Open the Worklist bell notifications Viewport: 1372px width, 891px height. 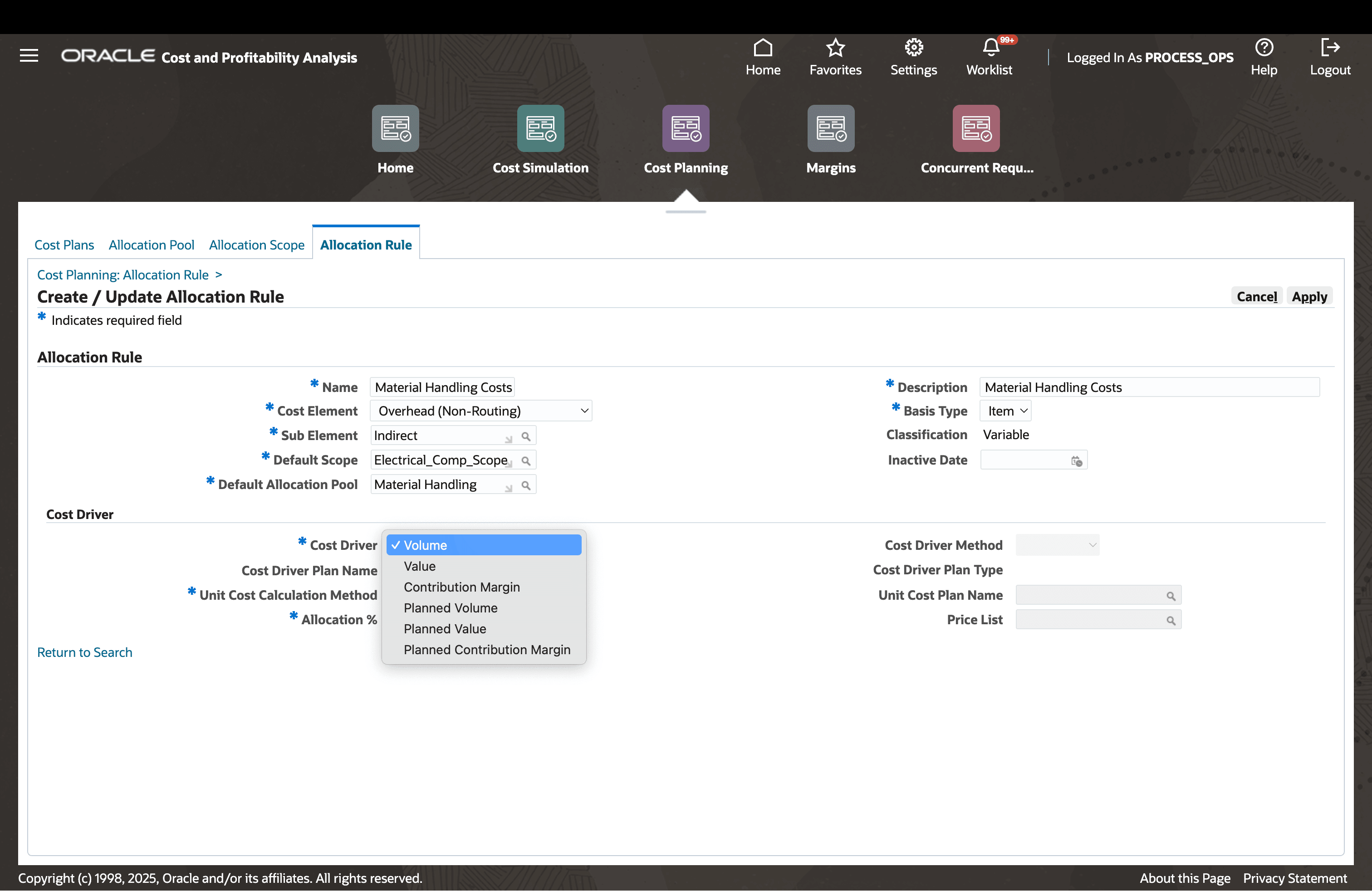[x=990, y=47]
